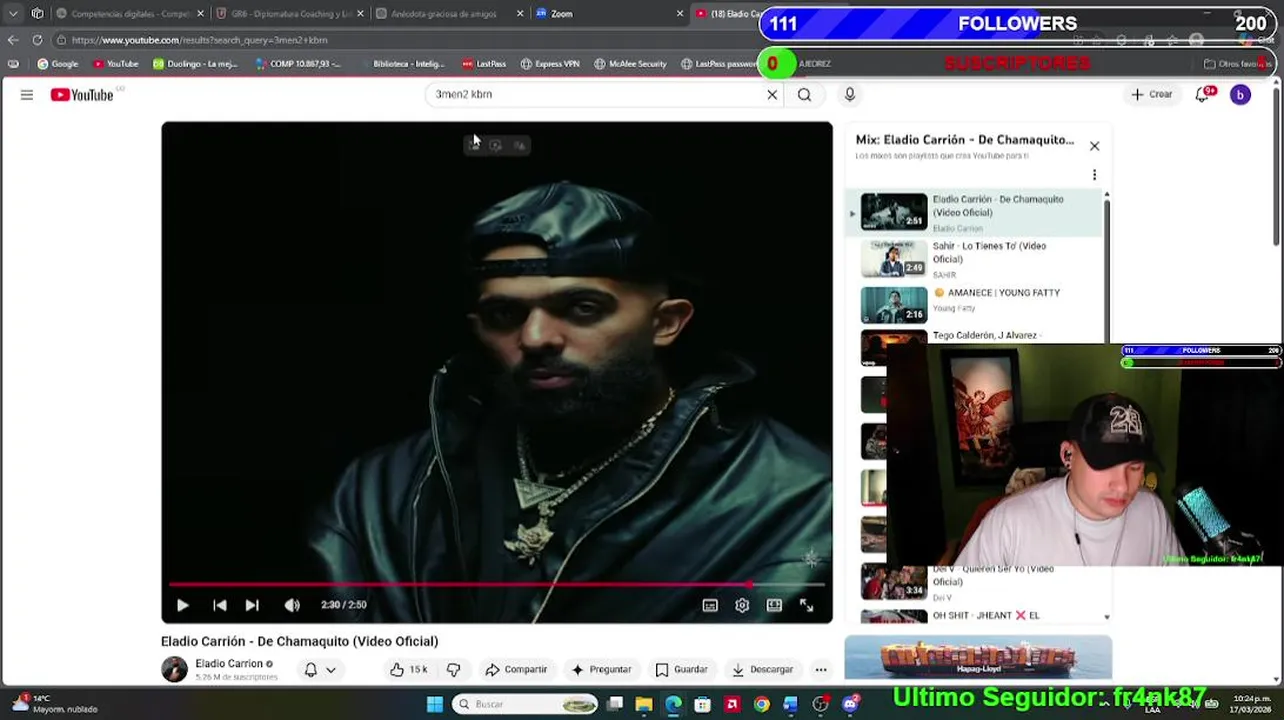Click the page vertical scrollbar
The width and height of the screenshot is (1284, 720).
click(x=1277, y=165)
